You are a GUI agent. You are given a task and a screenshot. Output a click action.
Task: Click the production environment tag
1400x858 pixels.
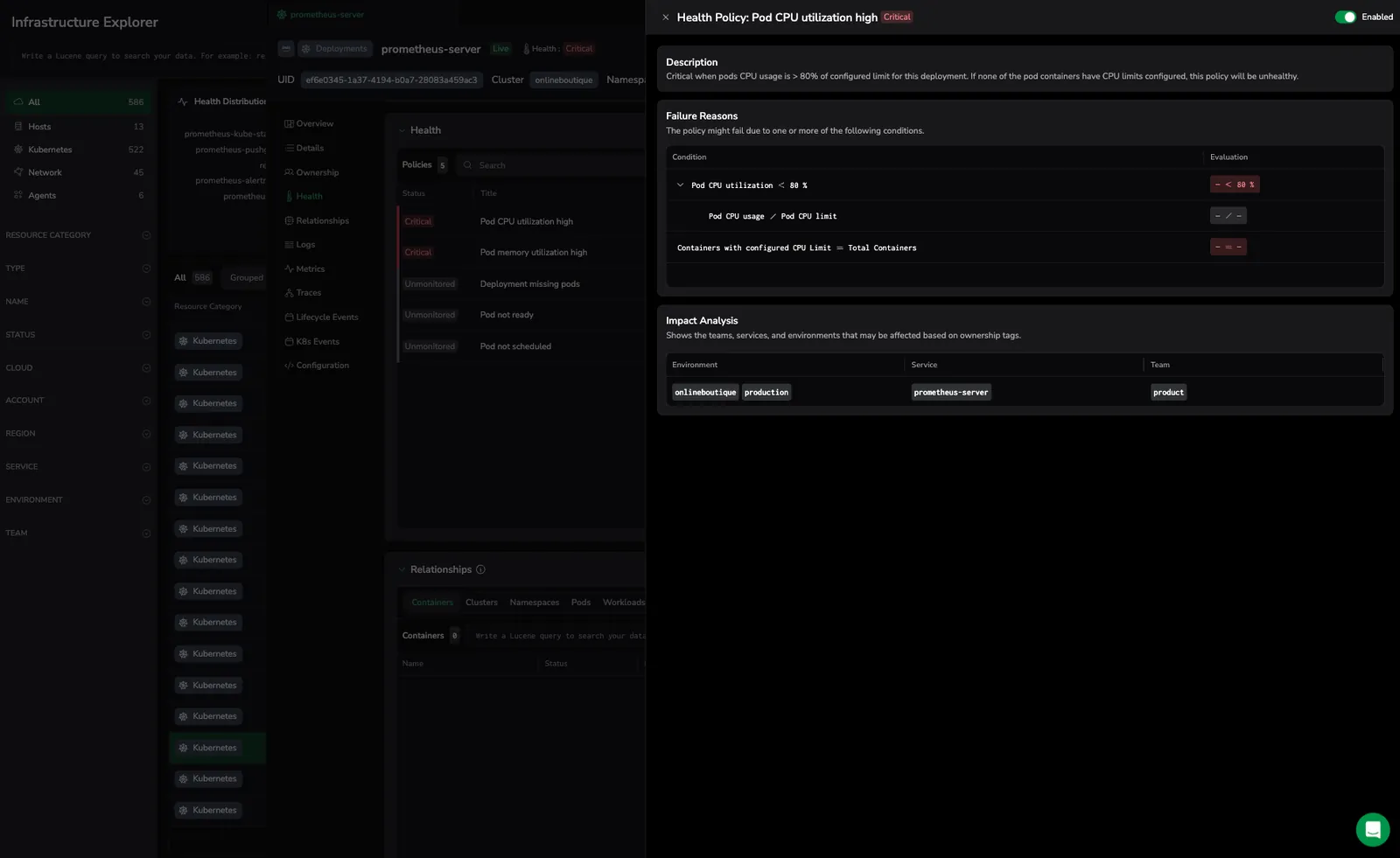[766, 393]
